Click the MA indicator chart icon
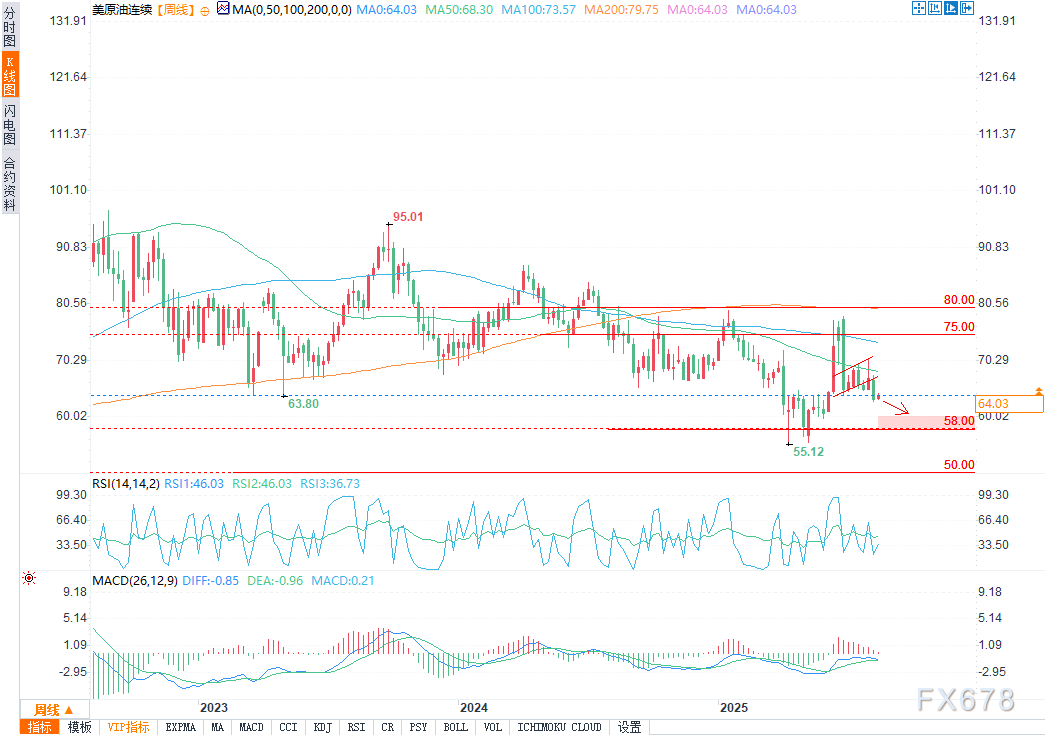The width and height of the screenshot is (1045, 735). click(222, 9)
